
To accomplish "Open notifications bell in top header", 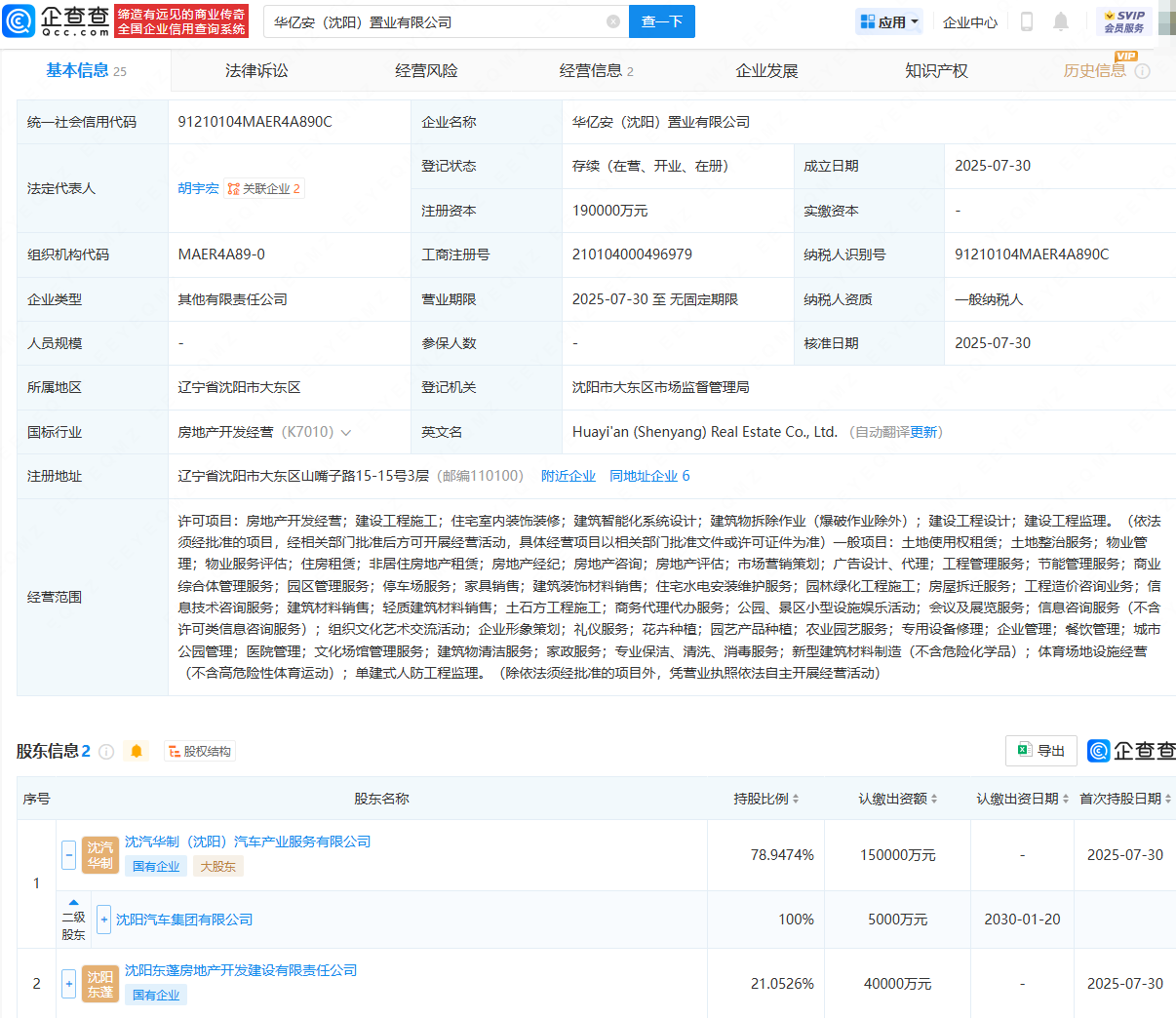I will 1061,21.
